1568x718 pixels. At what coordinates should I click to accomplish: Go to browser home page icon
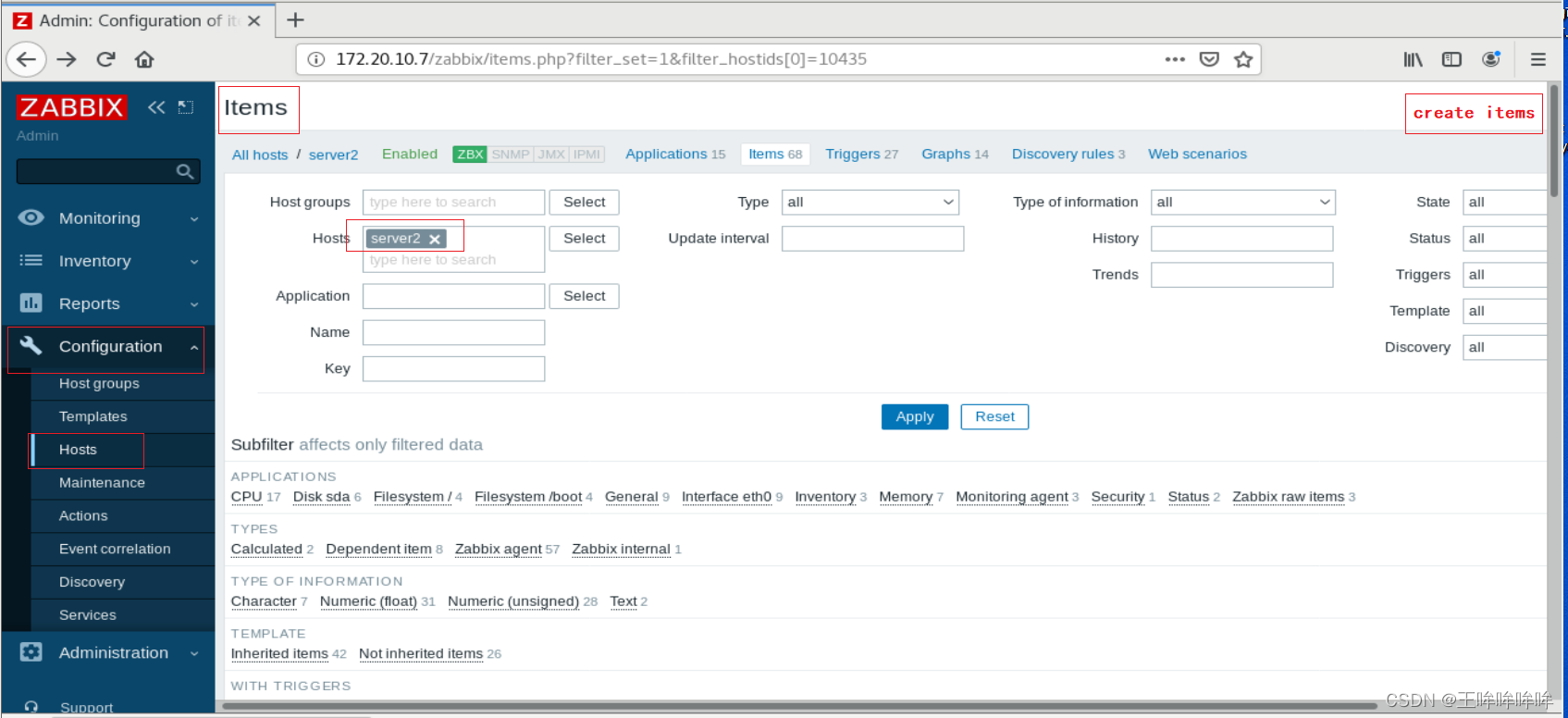click(x=144, y=59)
